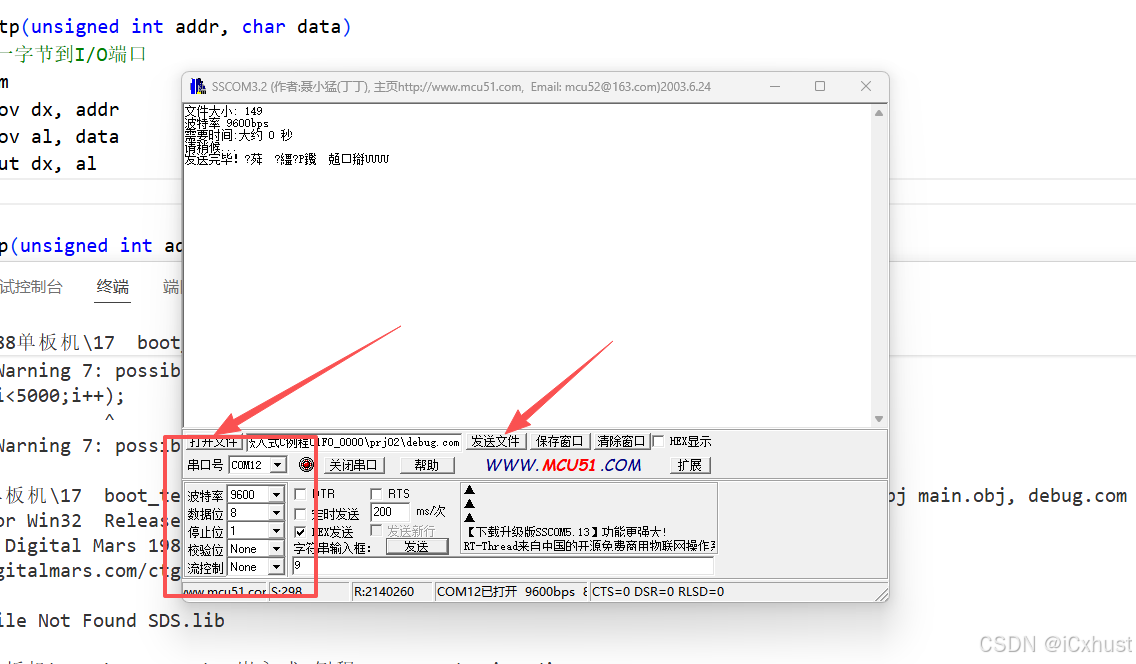1136x664 pixels.
Task: Click the 发送完毕 line in the receive area
Action: (286, 159)
